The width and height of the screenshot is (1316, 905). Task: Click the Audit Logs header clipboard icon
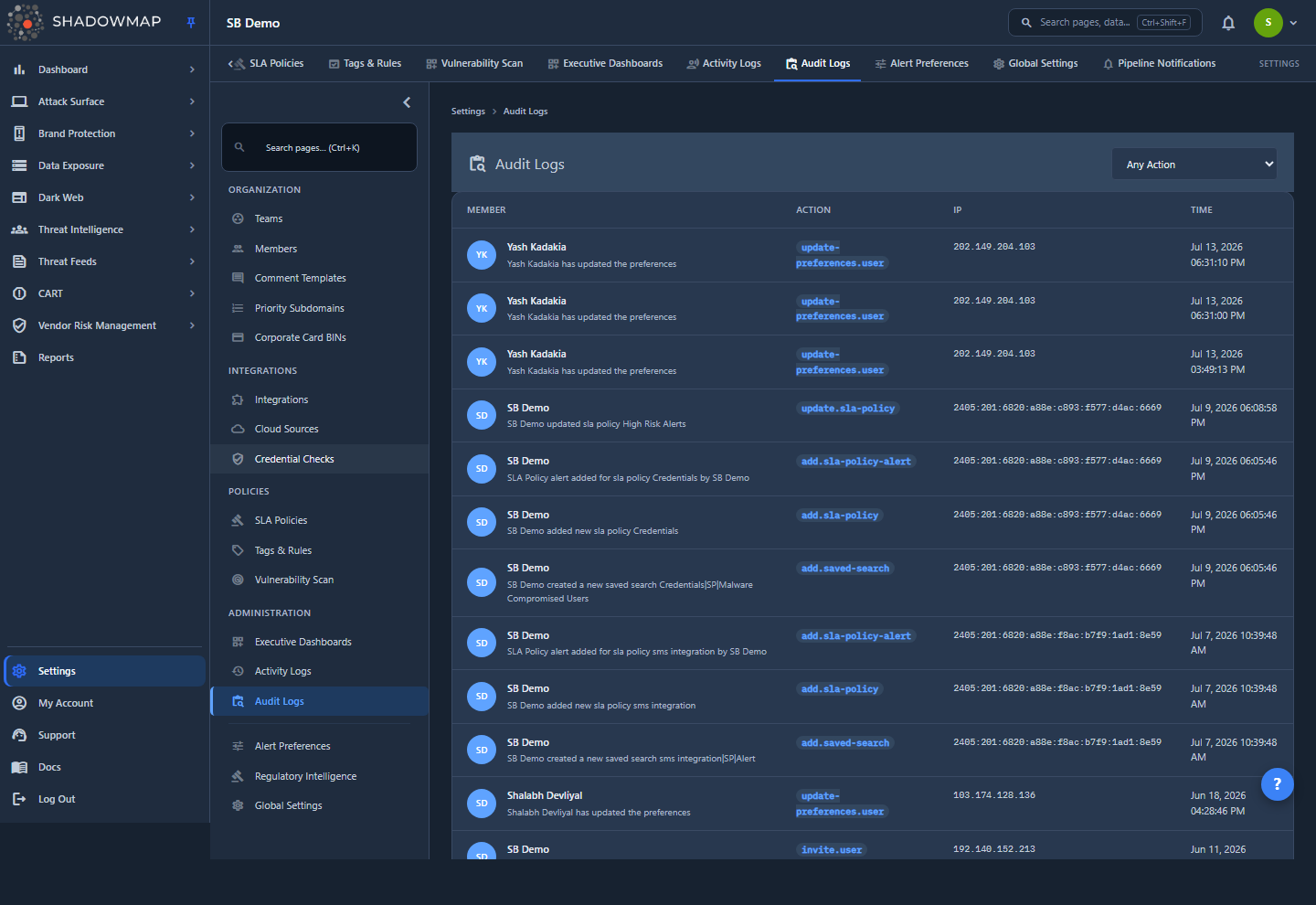[477, 164]
